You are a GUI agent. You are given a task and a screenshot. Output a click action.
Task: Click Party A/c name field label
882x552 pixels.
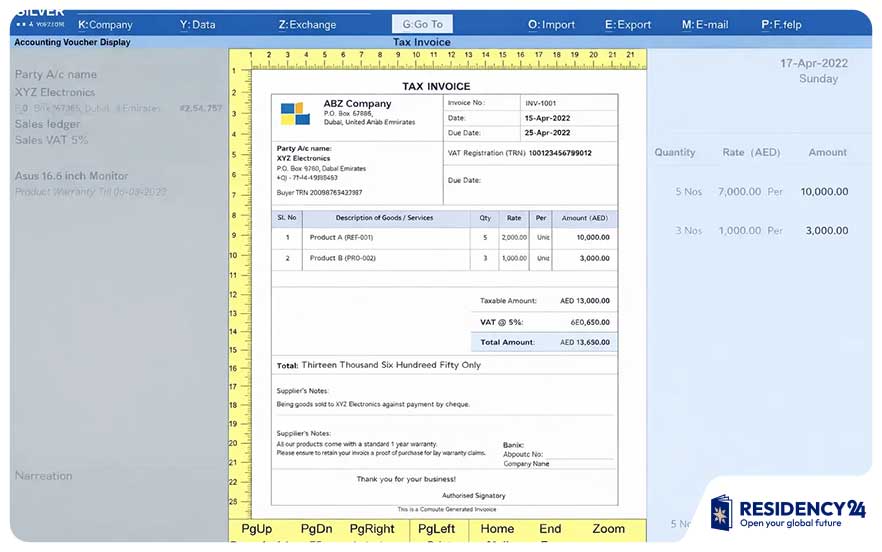click(x=56, y=75)
